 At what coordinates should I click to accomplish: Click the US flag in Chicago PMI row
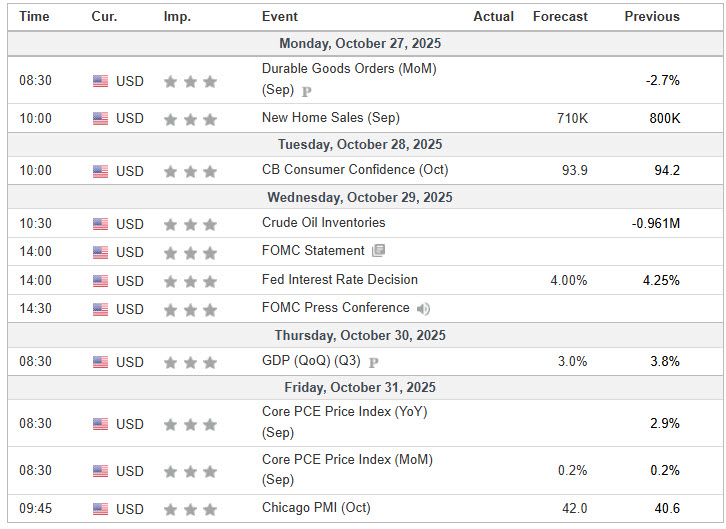pos(101,509)
